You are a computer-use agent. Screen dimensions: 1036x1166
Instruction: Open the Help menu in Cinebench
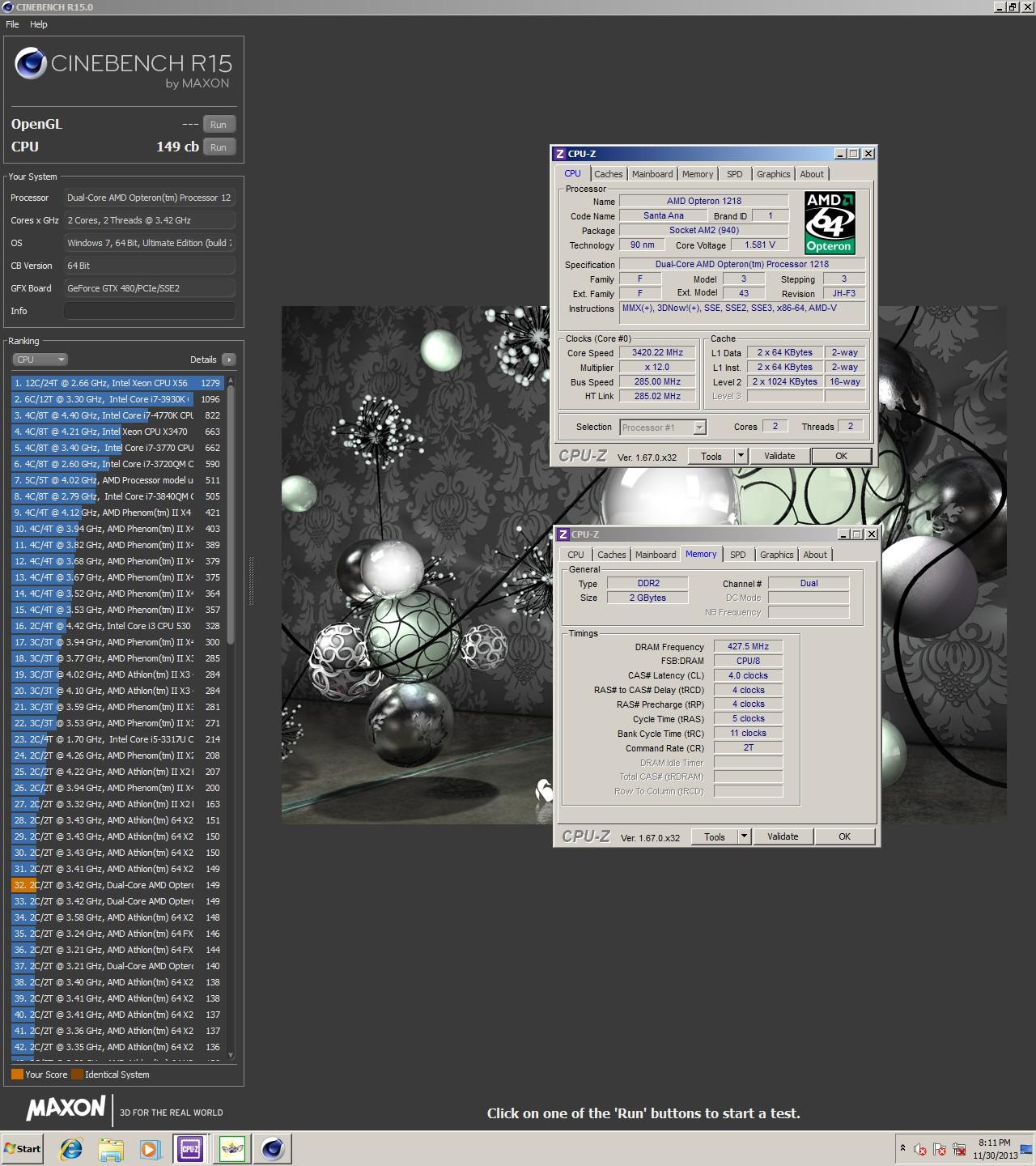coord(39,24)
